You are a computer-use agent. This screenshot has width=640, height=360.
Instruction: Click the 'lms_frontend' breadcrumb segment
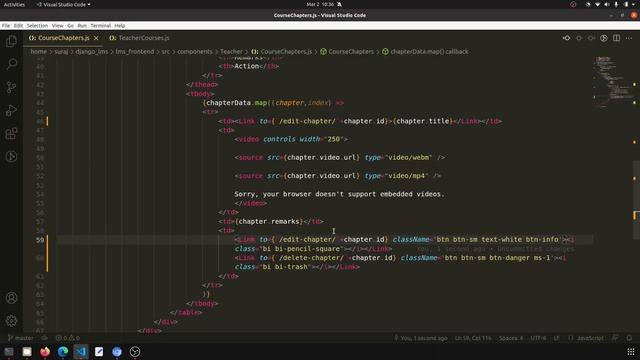135,51
